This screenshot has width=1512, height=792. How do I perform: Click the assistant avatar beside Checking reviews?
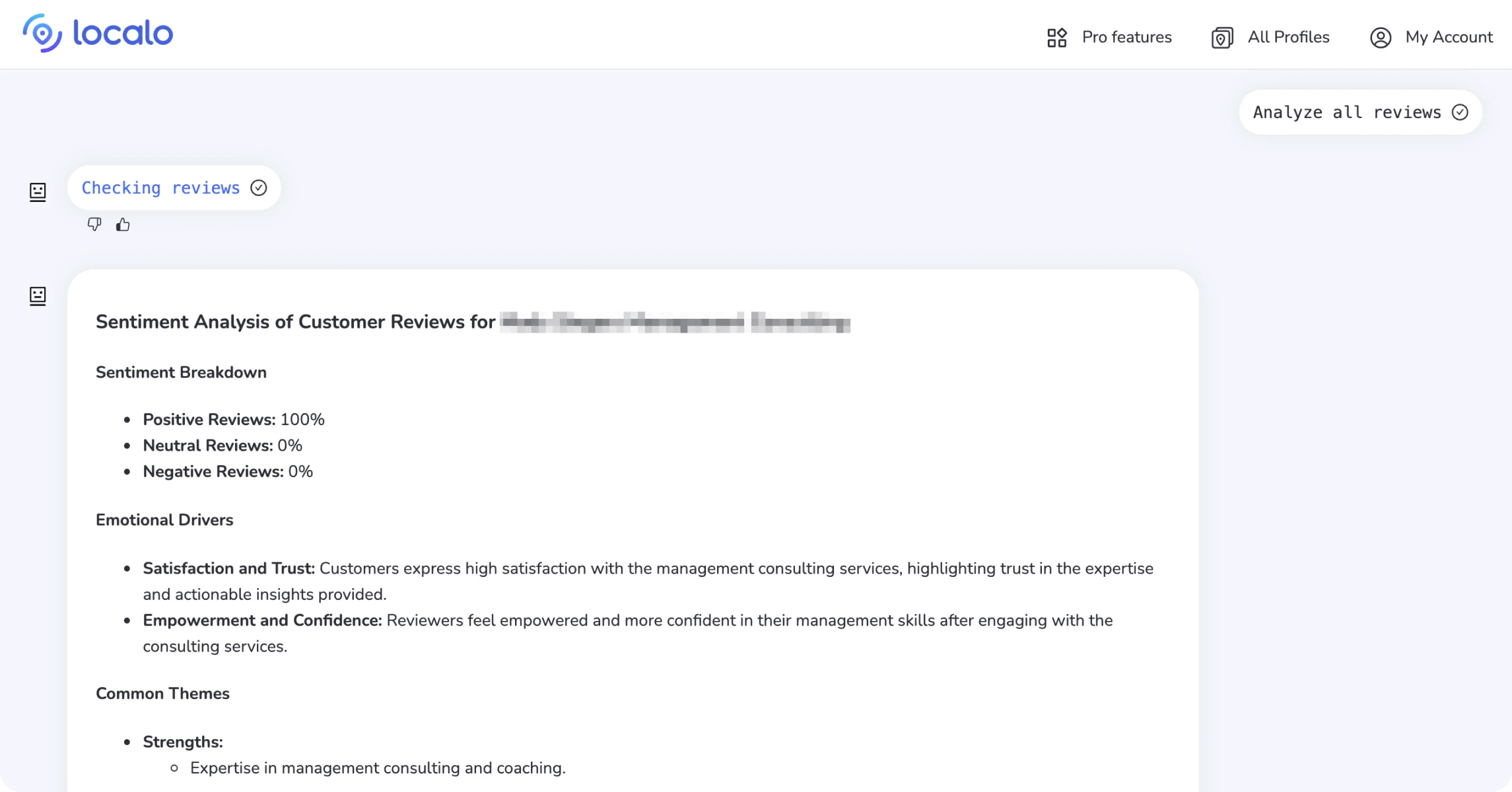(38, 193)
